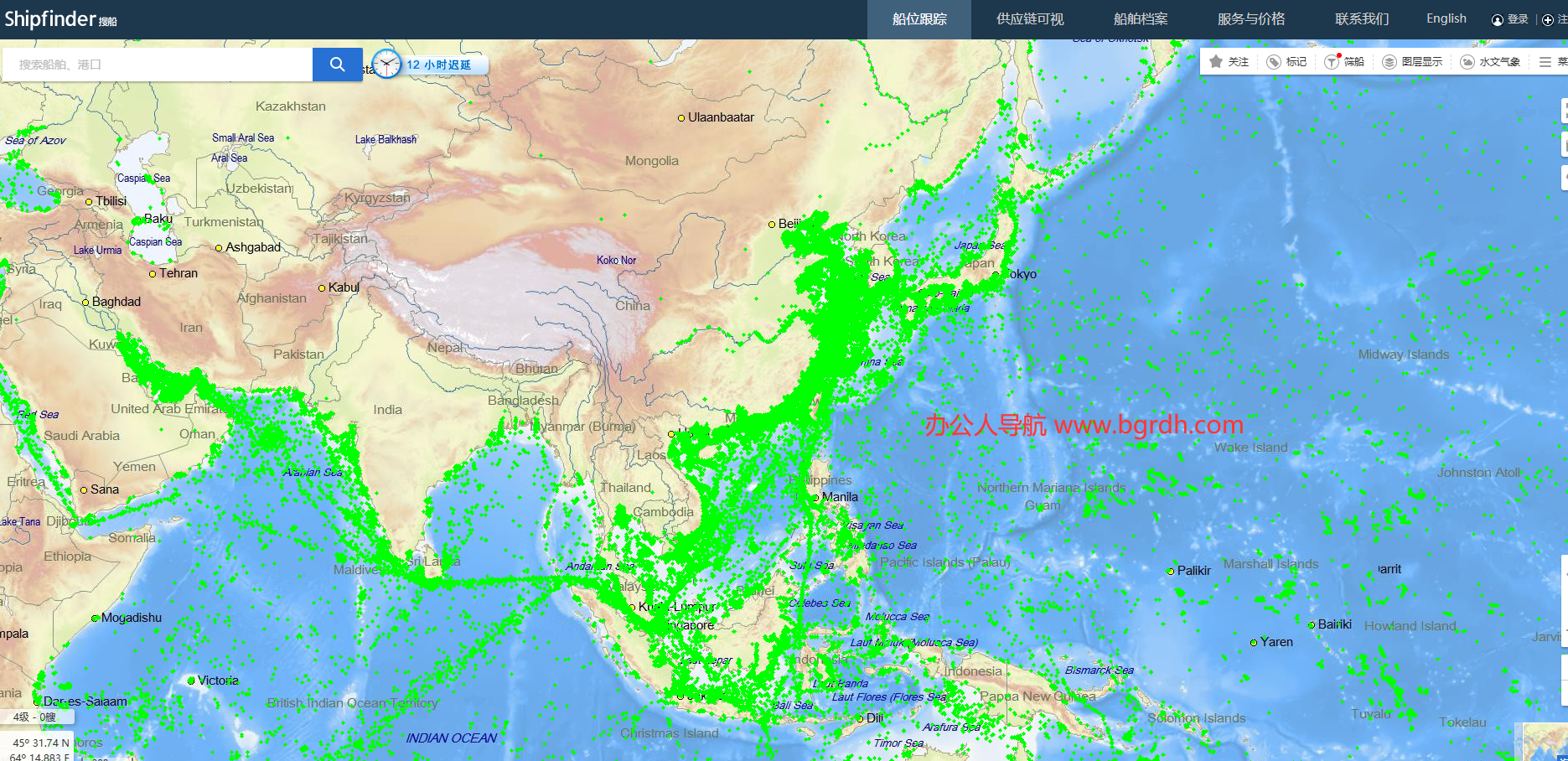1568x761 pixels.
Task: Click the blue search magnifier button
Action: [337, 65]
